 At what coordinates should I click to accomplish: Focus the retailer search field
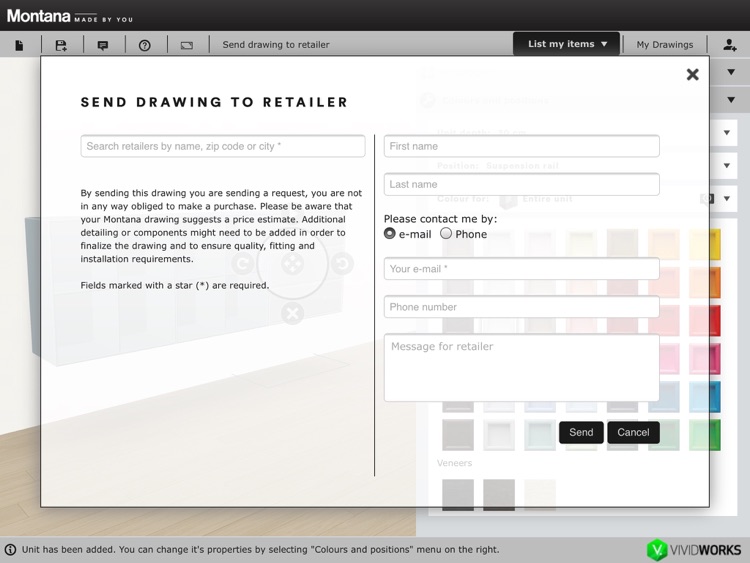point(223,146)
